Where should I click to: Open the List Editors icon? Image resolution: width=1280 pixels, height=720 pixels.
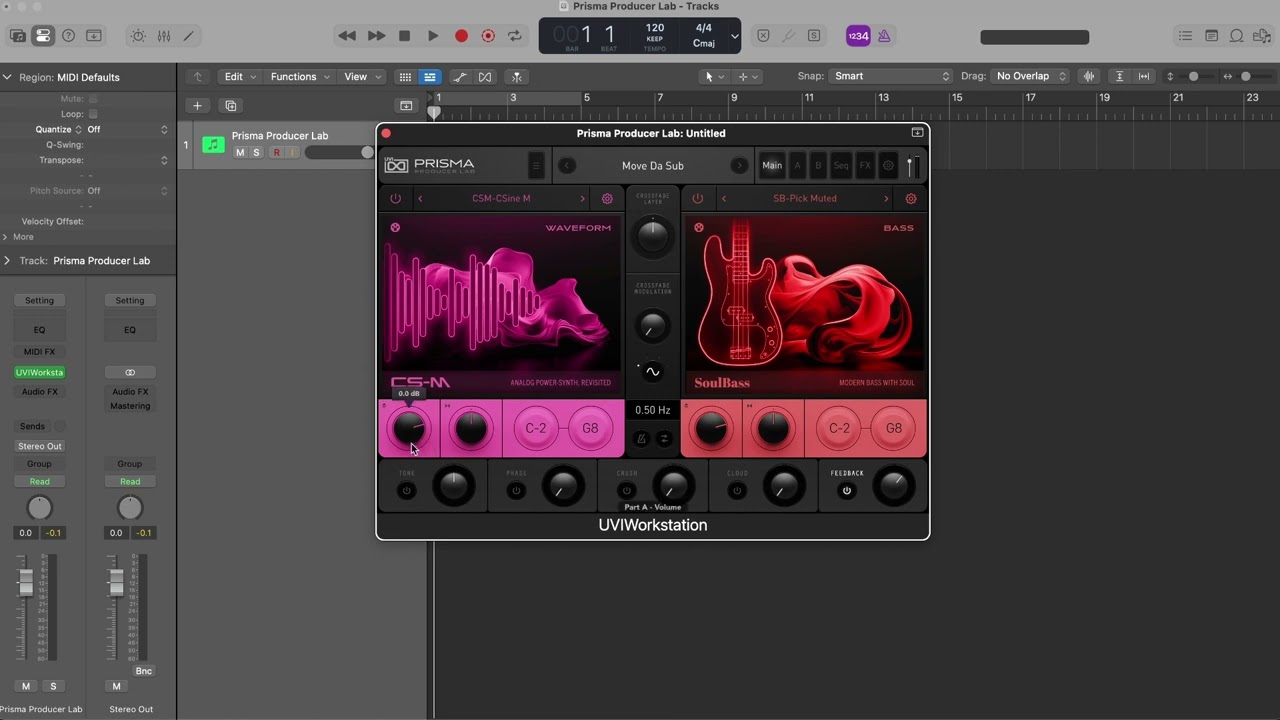pos(1185,36)
